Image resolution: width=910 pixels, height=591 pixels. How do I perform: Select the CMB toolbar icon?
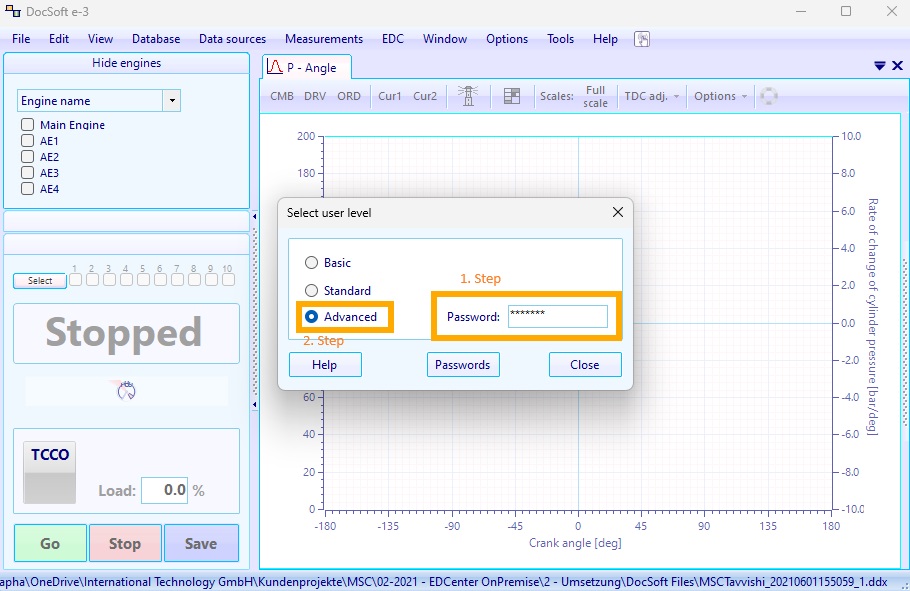pyautogui.click(x=281, y=96)
